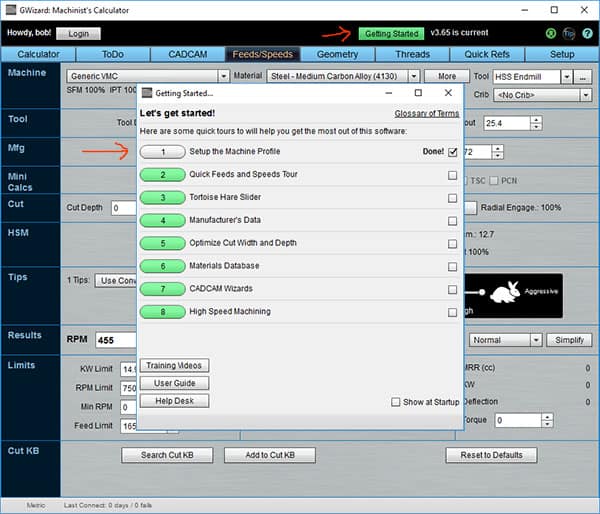This screenshot has width=600, height=514.
Task: Click Reset to Defaults button
Action: pos(491,455)
